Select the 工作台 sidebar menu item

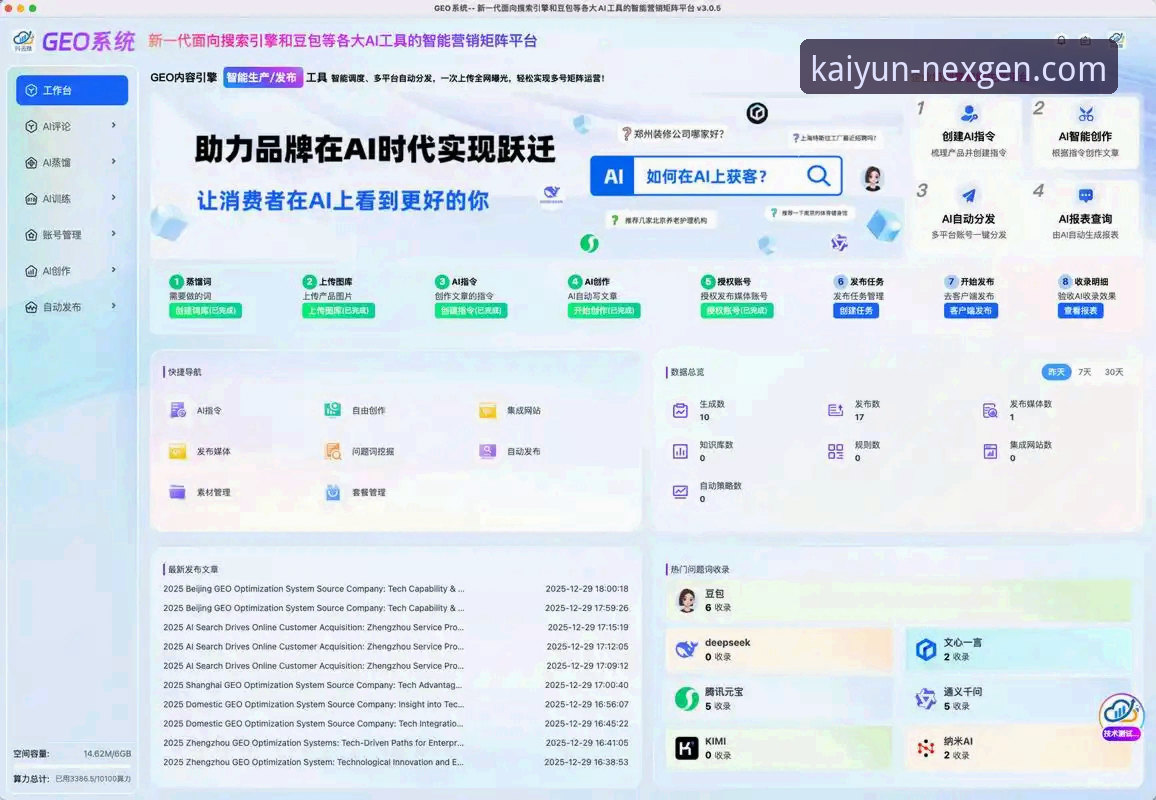[x=70, y=90]
